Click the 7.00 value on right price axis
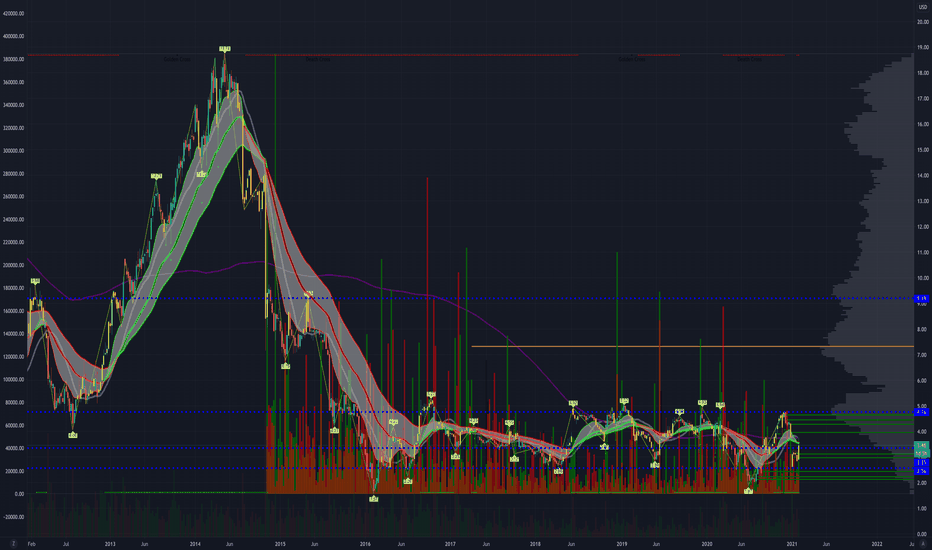Viewport: 932px width, 550px height. pos(922,355)
